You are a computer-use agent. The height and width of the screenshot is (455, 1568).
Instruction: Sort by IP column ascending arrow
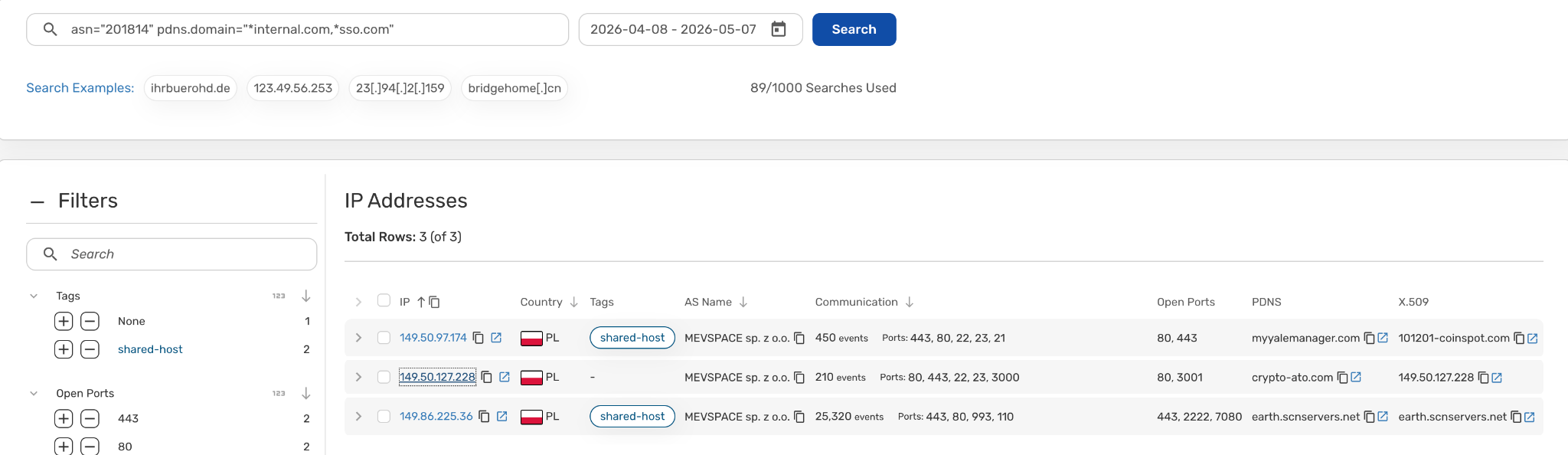pyautogui.click(x=421, y=302)
